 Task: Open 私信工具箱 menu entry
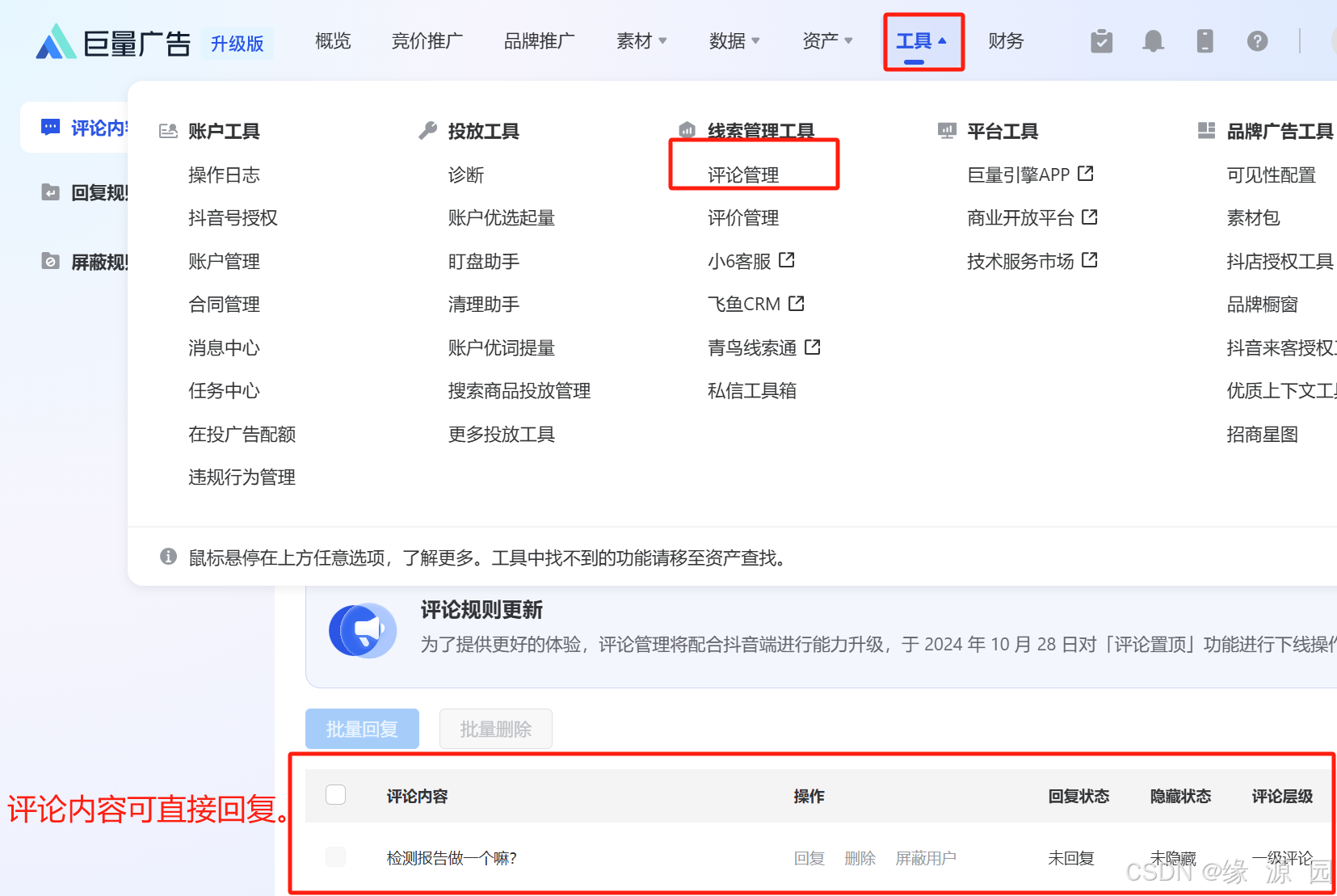coord(752,391)
